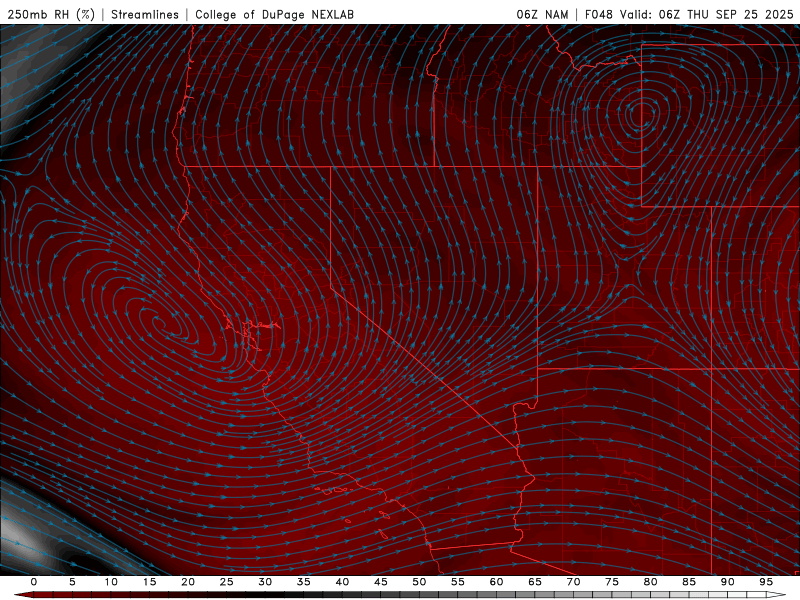Image resolution: width=800 pixels, height=600 pixels.
Task: Click colorbar scale label "55"
Action: pyautogui.click(x=458, y=582)
